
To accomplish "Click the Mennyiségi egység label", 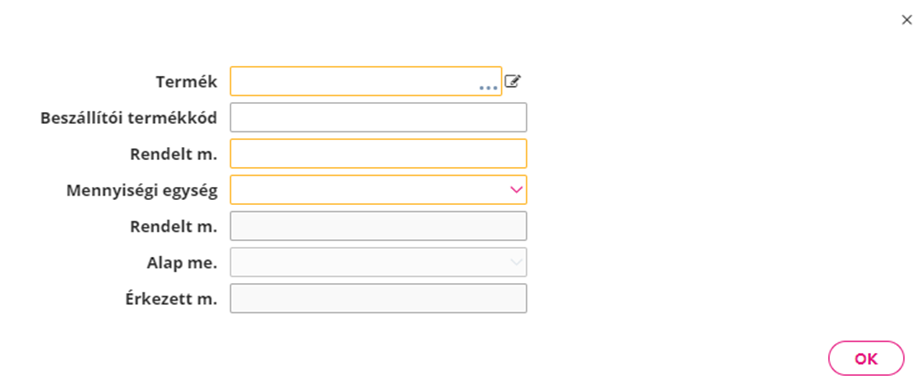I will point(142,191).
